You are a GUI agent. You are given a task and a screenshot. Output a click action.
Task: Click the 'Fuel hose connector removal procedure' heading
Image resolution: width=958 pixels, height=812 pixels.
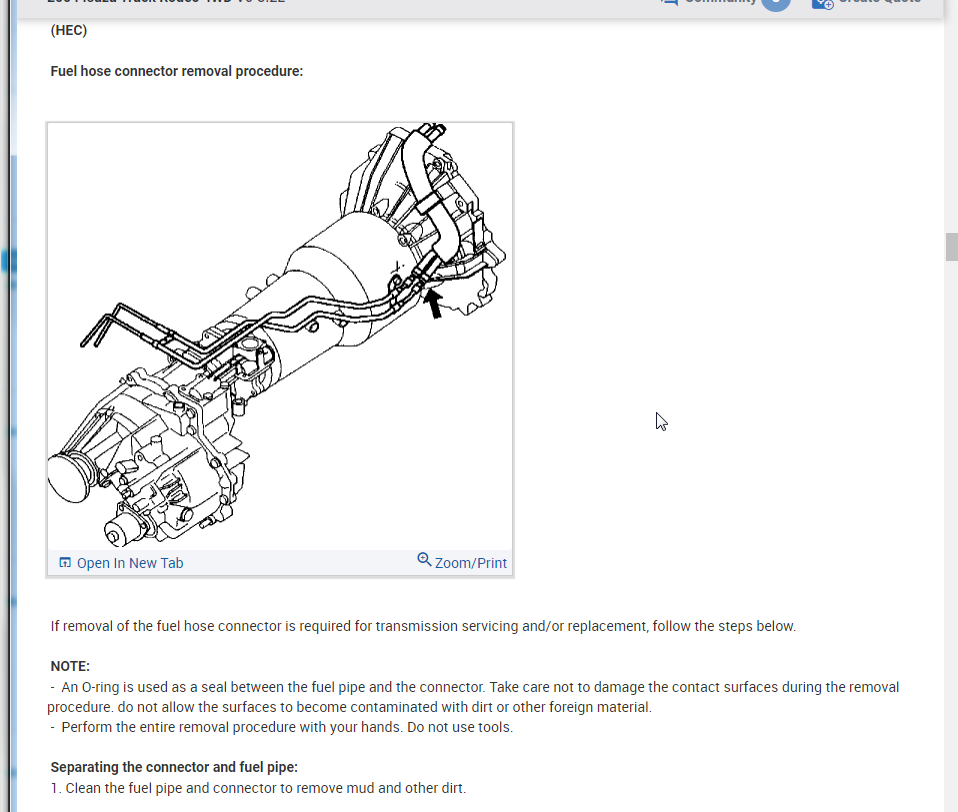[177, 71]
